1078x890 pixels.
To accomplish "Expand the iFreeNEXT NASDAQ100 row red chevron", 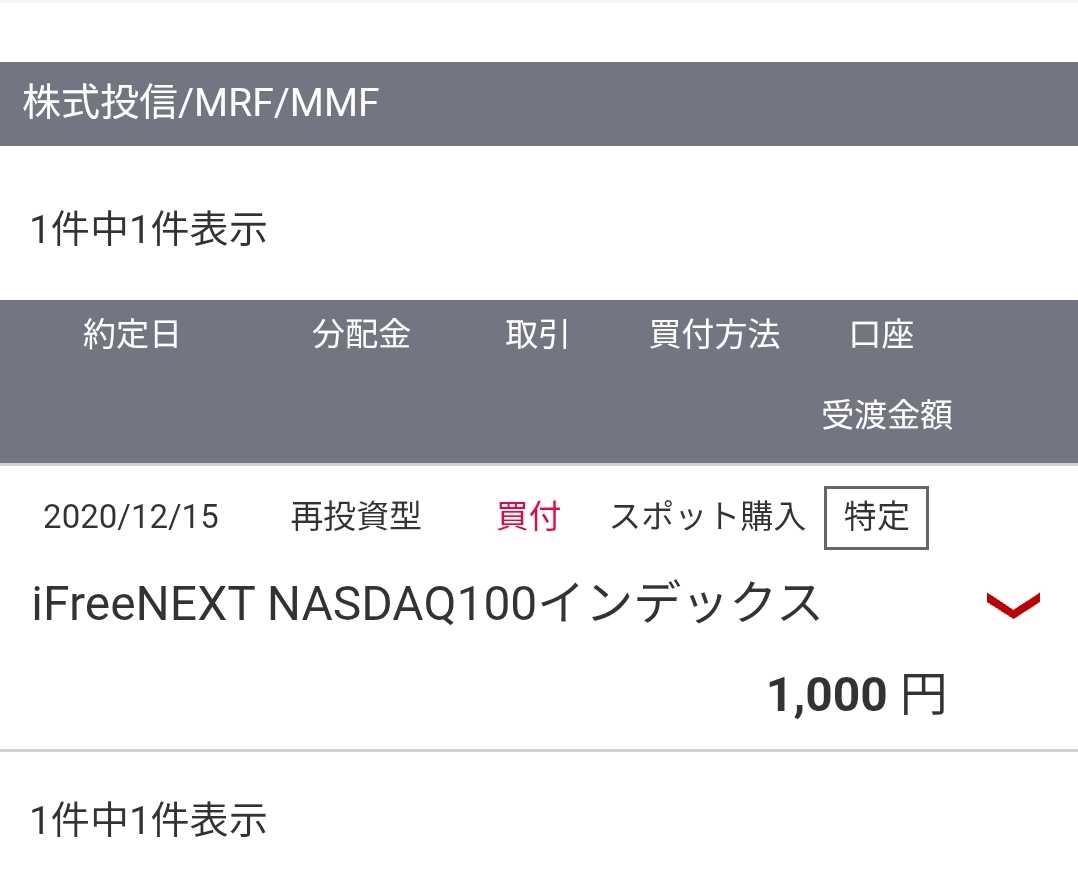I will (1013, 605).
